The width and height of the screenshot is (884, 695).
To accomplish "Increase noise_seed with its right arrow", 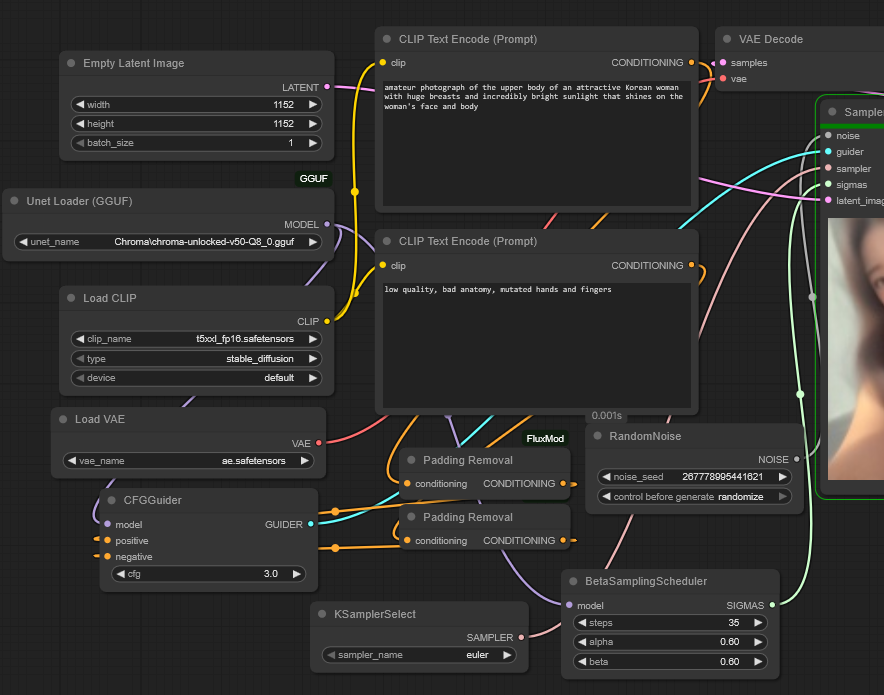I will pyautogui.click(x=783, y=477).
